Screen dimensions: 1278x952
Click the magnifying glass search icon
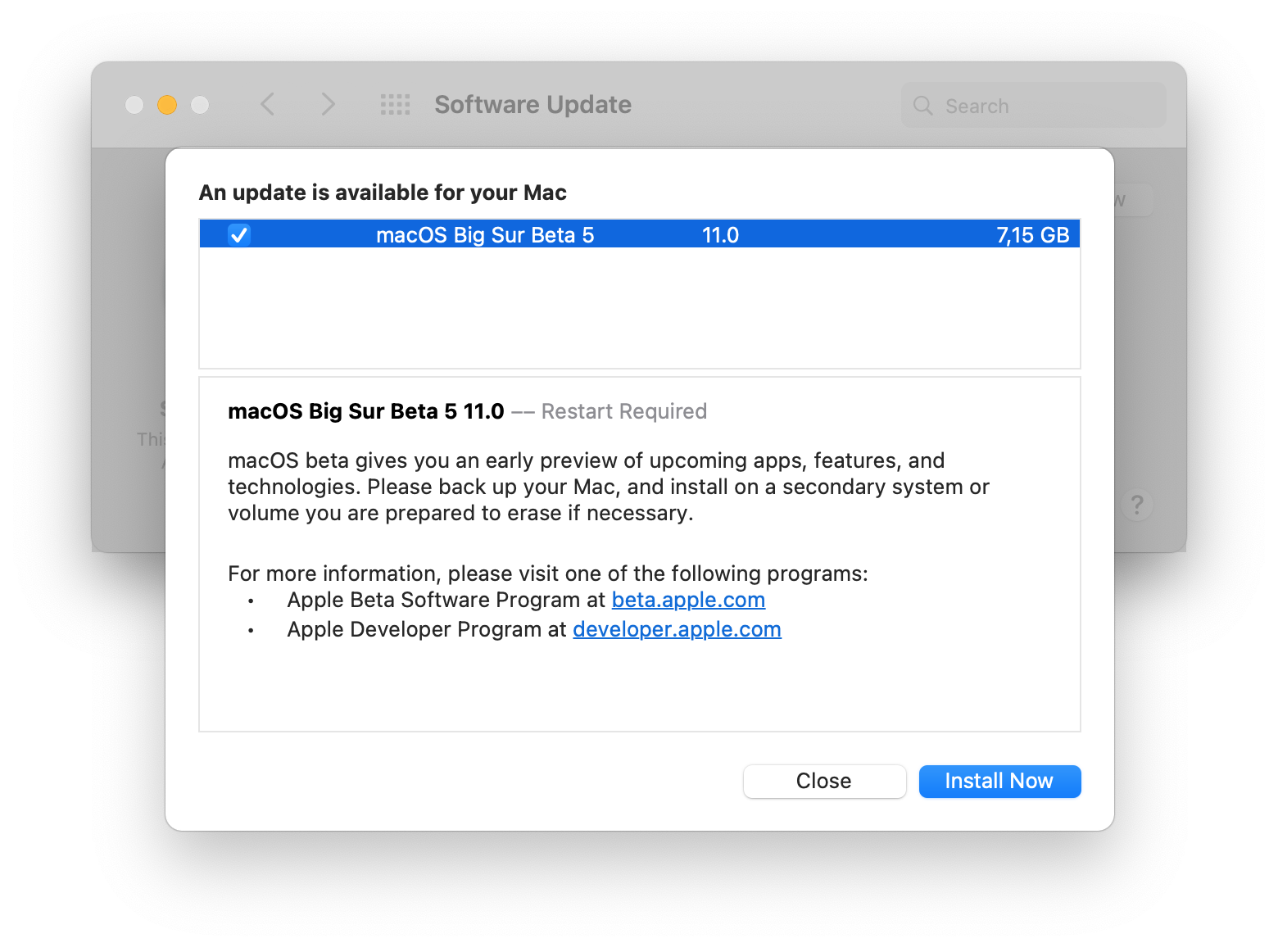tap(923, 106)
